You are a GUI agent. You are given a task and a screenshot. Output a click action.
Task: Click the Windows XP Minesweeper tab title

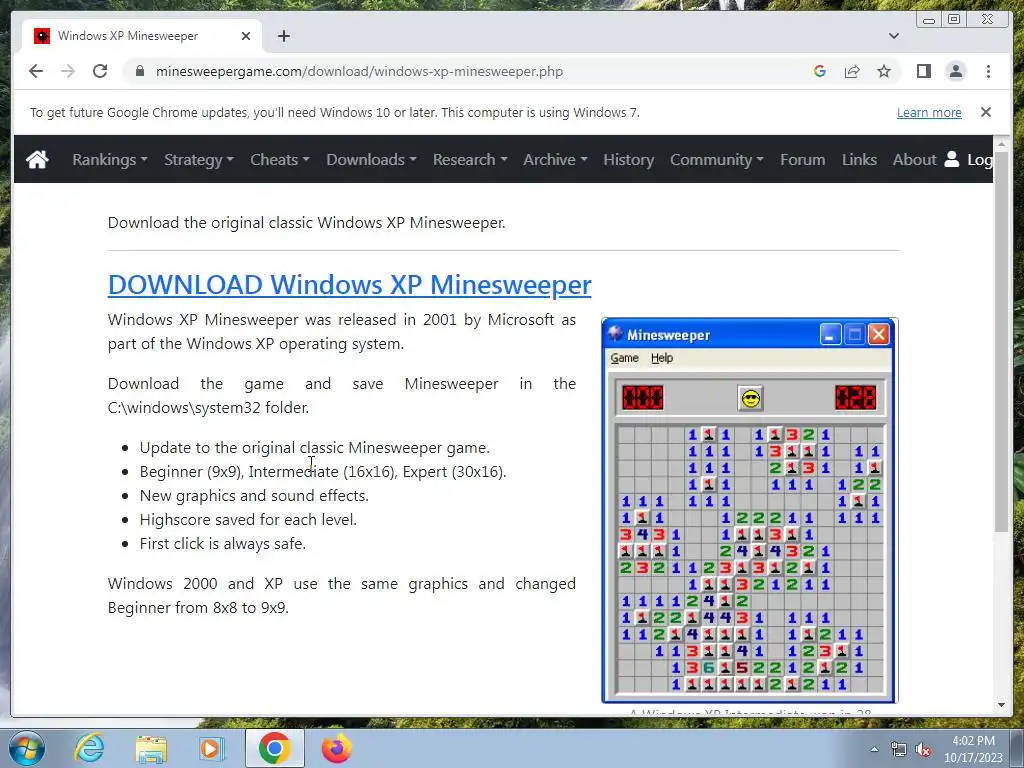[x=128, y=36]
